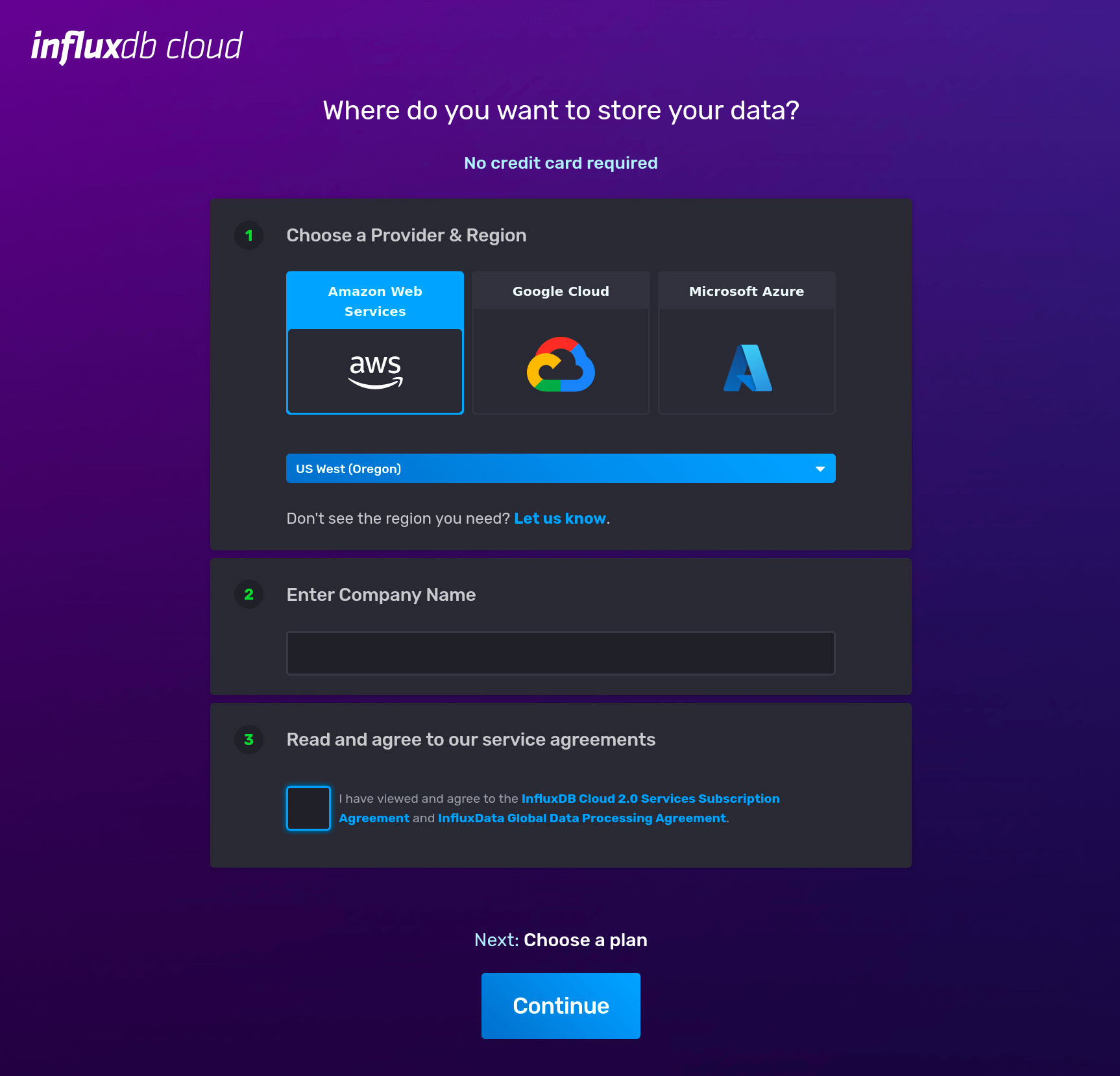Image resolution: width=1120 pixels, height=1076 pixels.
Task: Click the influxdb cloud logo
Action: [137, 44]
